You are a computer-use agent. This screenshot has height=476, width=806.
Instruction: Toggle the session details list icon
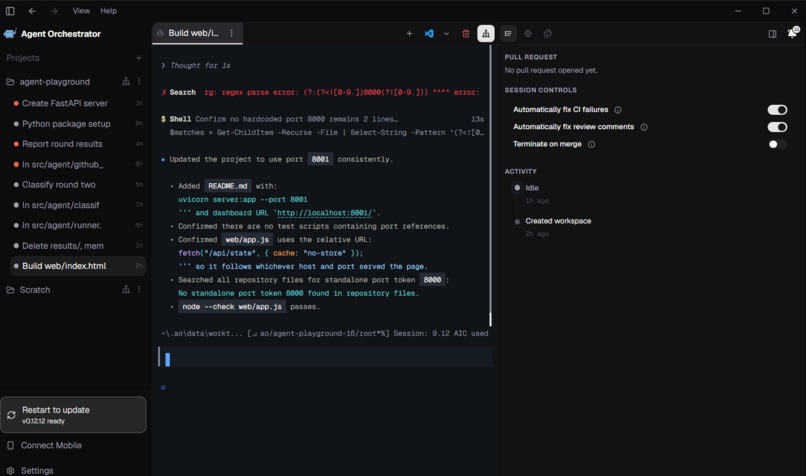point(508,34)
